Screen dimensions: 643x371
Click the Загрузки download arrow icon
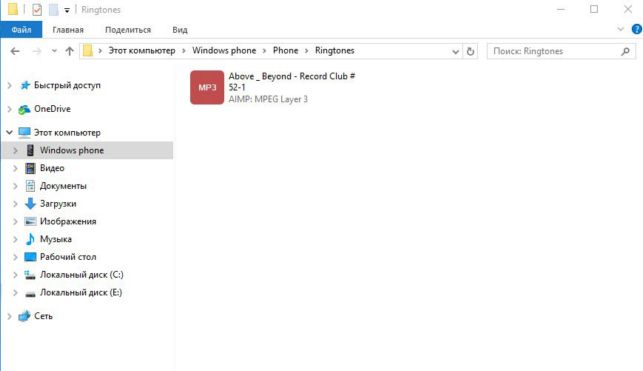[30, 204]
